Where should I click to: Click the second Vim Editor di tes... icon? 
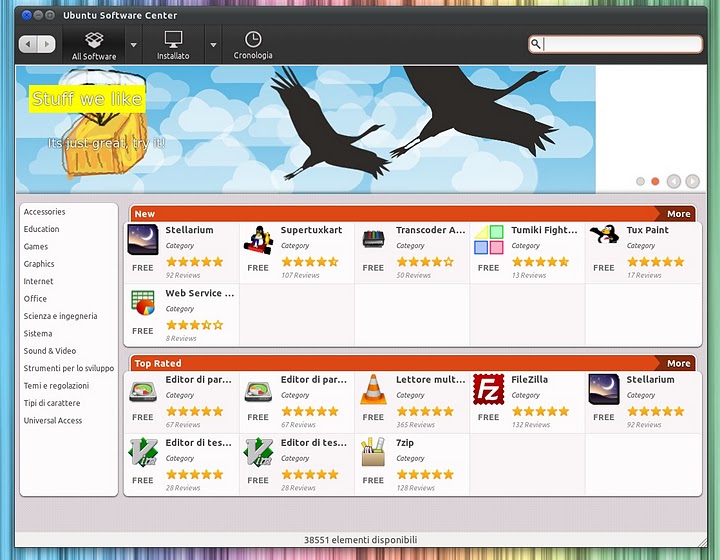tap(258, 453)
